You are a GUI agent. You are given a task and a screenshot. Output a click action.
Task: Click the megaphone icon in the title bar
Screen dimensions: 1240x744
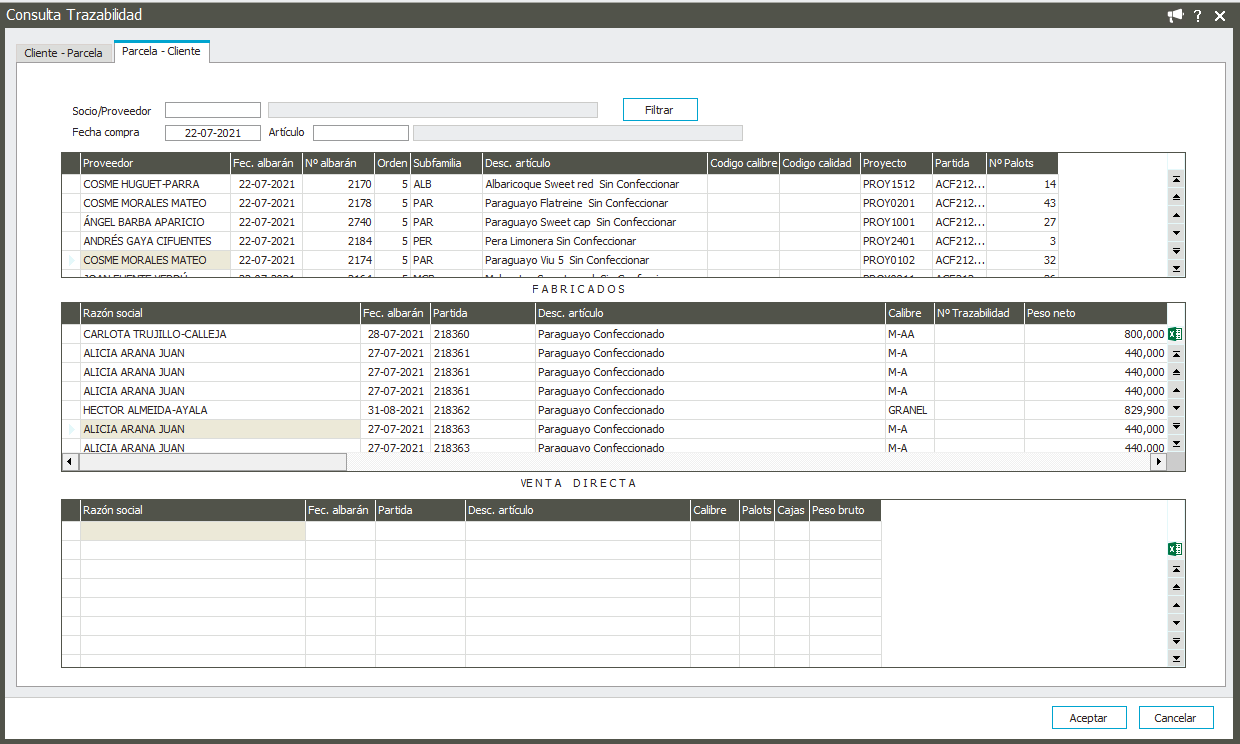pos(1175,15)
